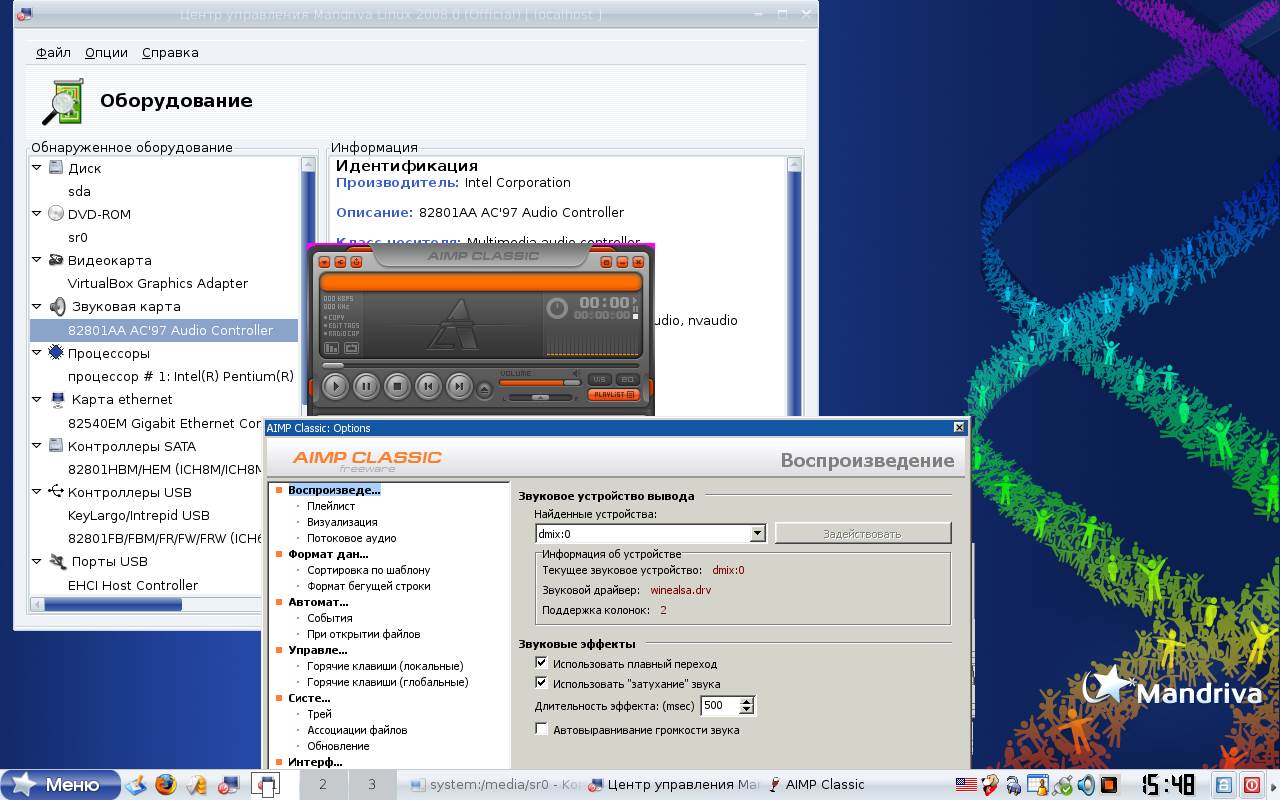Collapse the 'Видеокарта' tree node
The height and width of the screenshot is (800, 1280).
coord(37,260)
